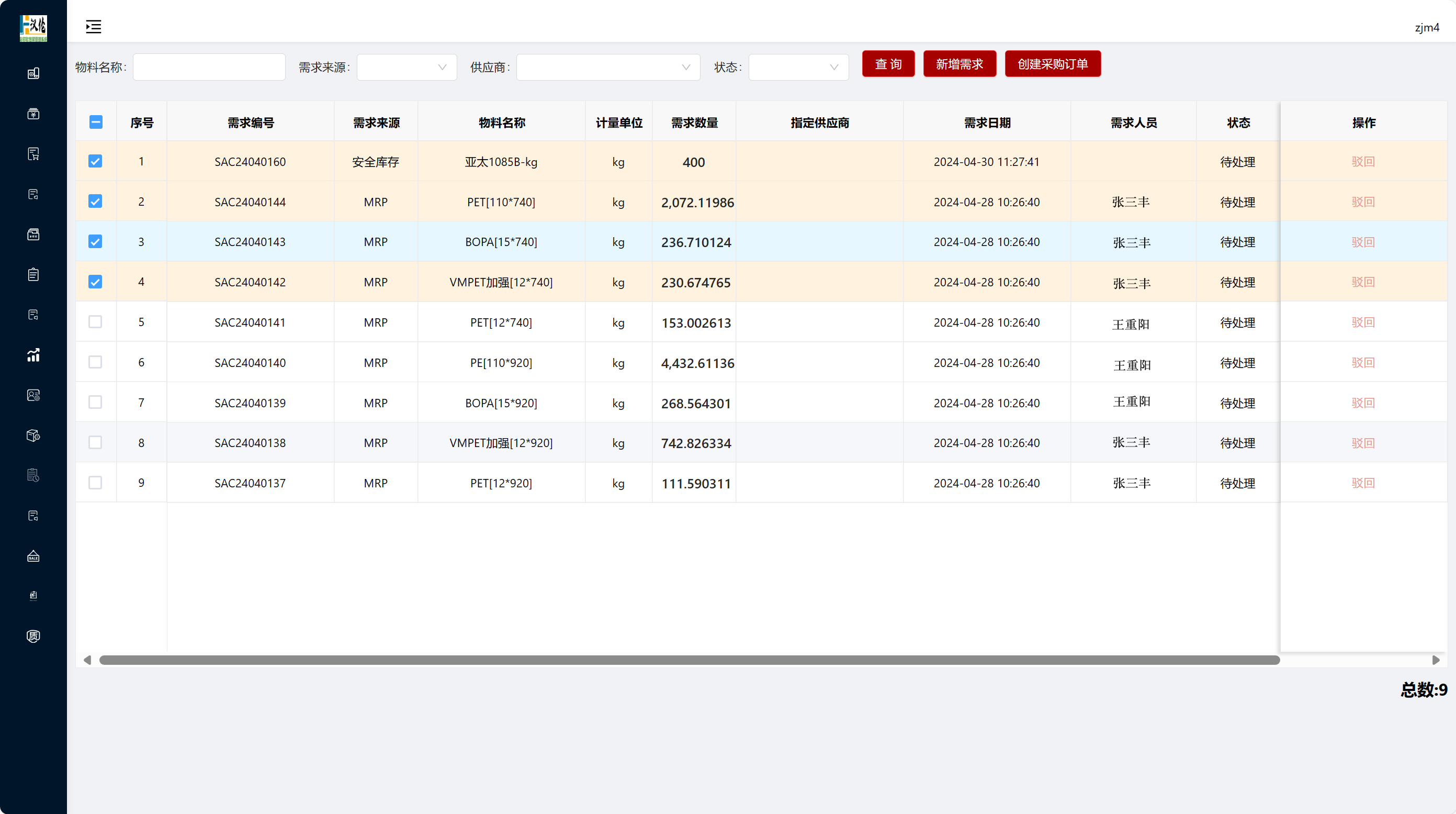Click the company logo in the sidebar
This screenshot has width=1456, height=814.
pyautogui.click(x=33, y=28)
